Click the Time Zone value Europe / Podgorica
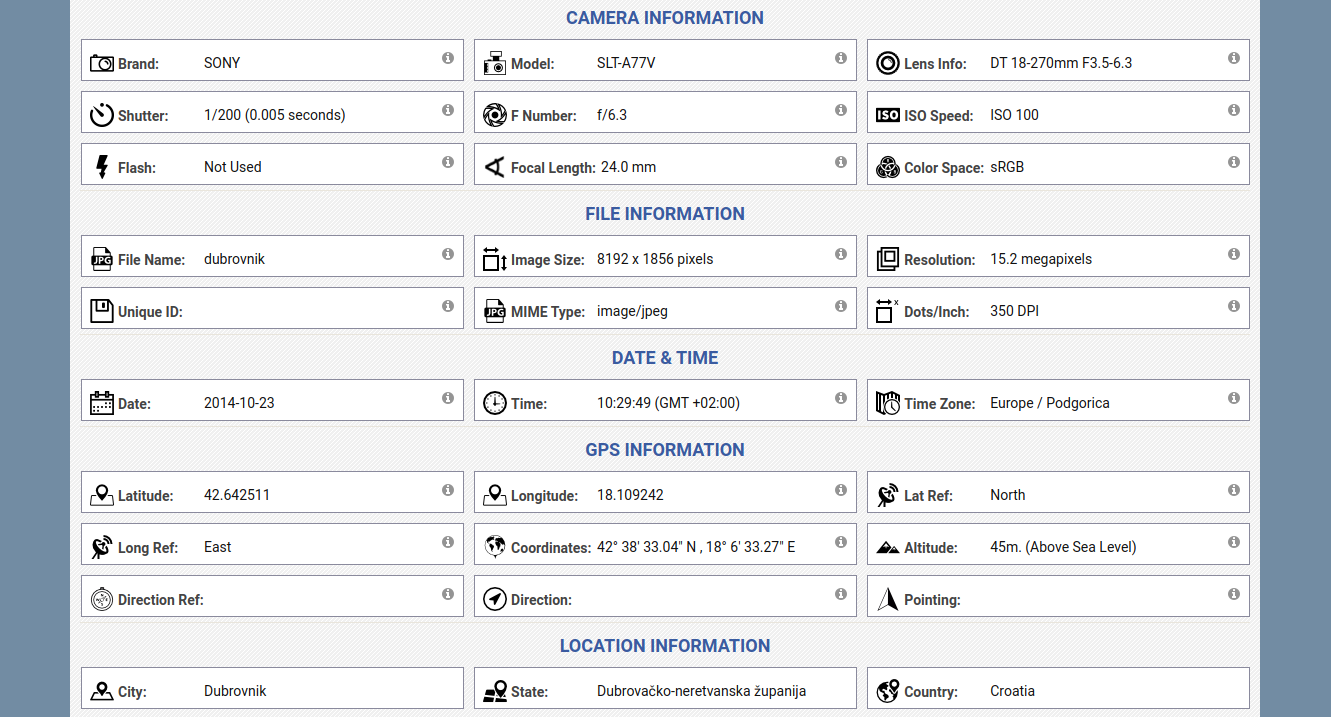Viewport: 1331px width, 717px height. tap(1050, 403)
